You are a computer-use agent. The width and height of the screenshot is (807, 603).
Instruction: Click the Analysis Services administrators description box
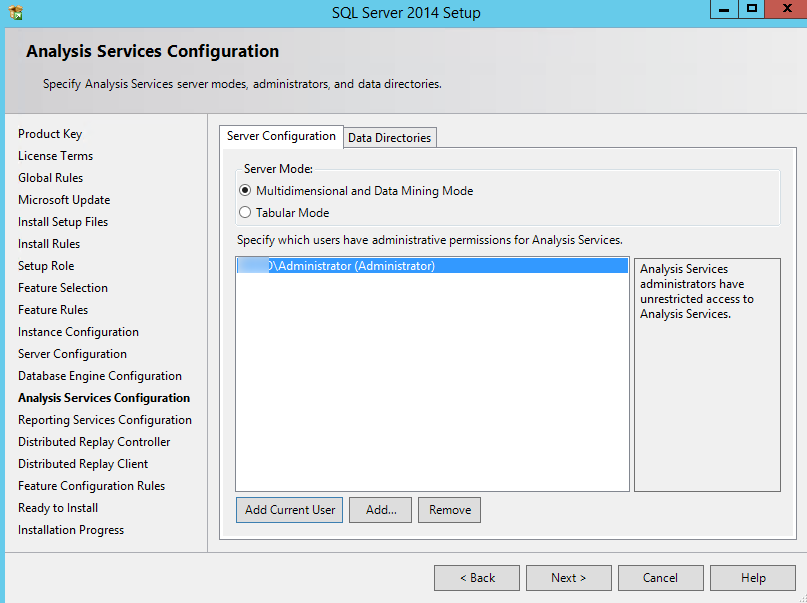(x=707, y=375)
